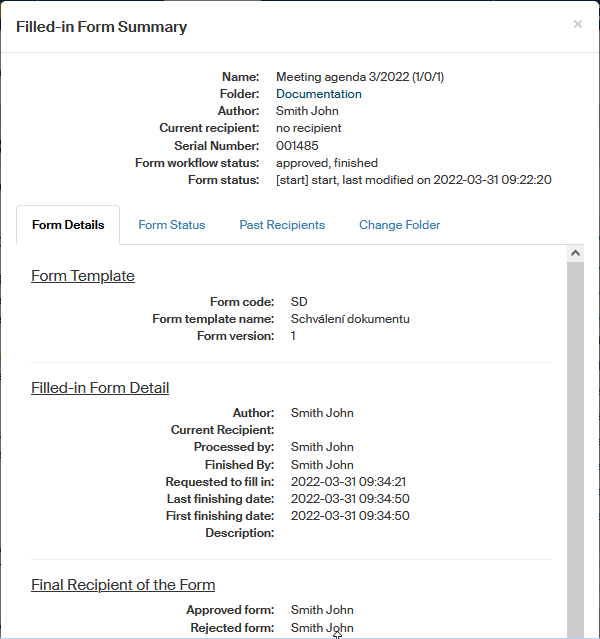Image resolution: width=600 pixels, height=639 pixels.
Task: Click the last modified form status text
Action: pyautogui.click(x=413, y=180)
